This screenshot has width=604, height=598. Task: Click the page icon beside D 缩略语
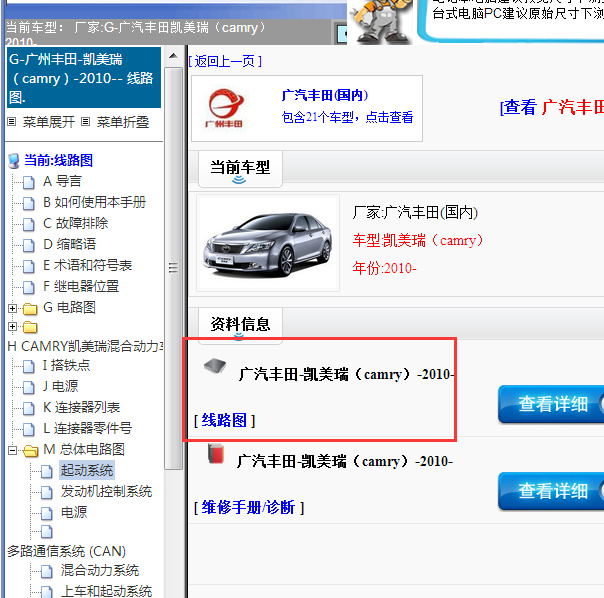click(29, 245)
